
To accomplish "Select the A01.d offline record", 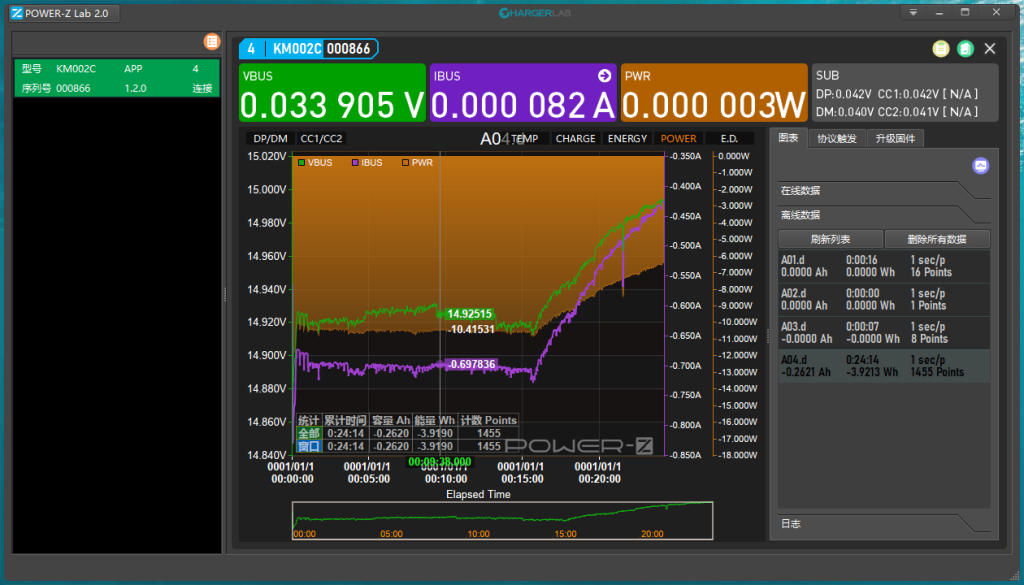I will point(884,266).
